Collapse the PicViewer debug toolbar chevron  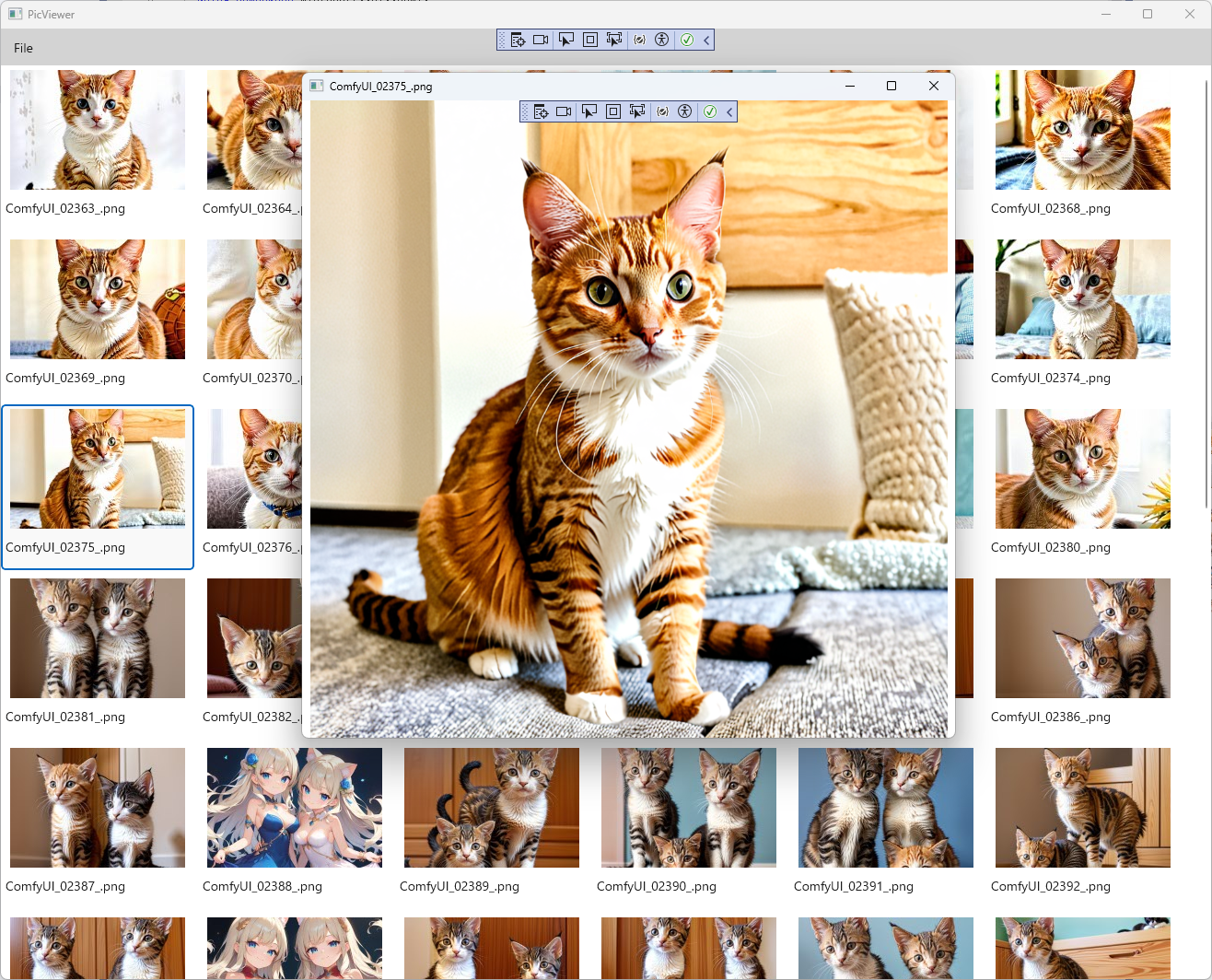tap(706, 40)
